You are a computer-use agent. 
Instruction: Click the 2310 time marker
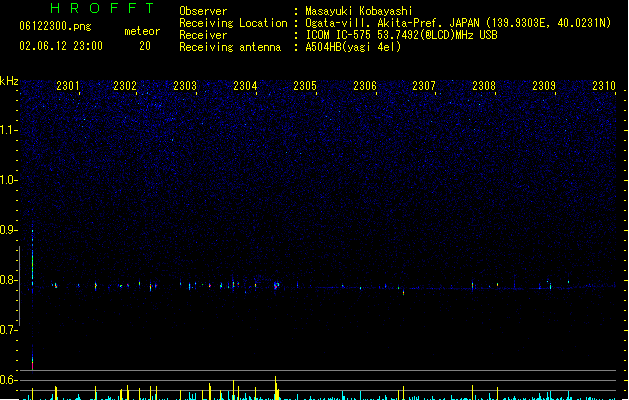point(604,86)
